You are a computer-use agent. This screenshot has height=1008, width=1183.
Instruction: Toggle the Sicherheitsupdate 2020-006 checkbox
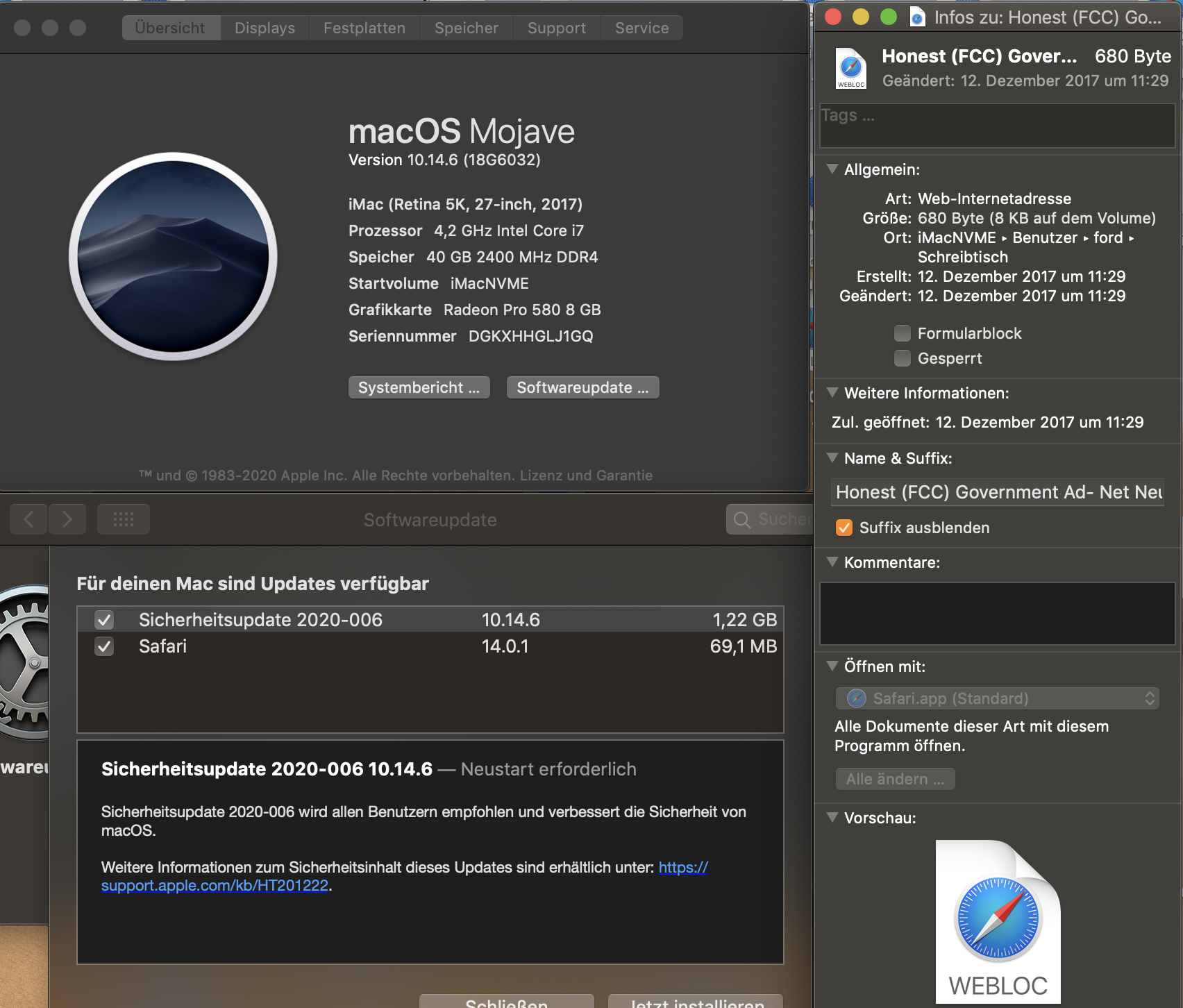pos(104,619)
